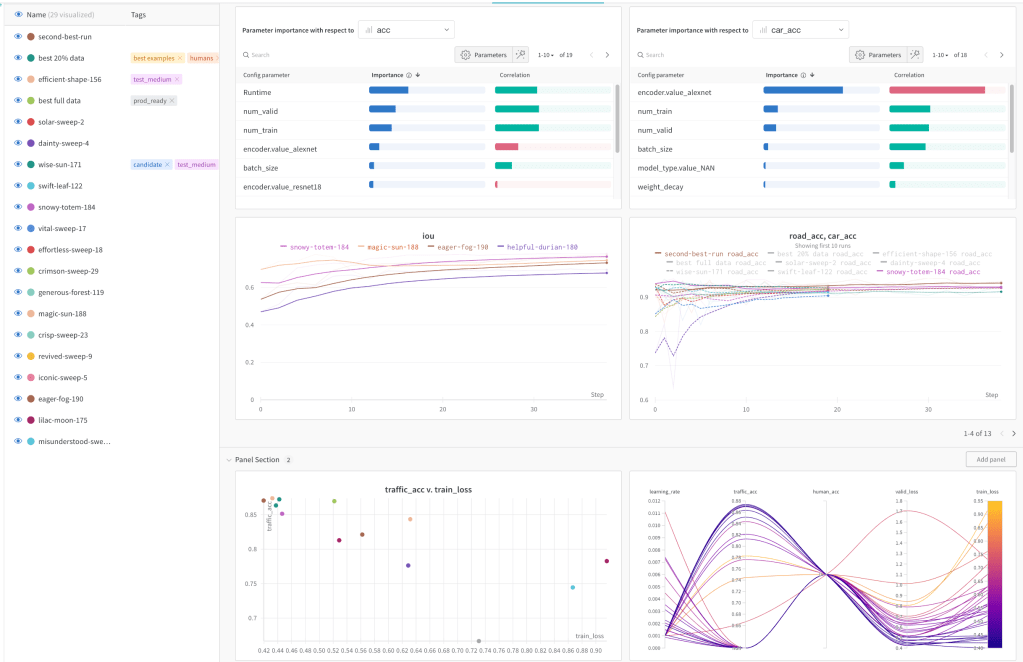Go to next page in acc importance table

[607, 55]
